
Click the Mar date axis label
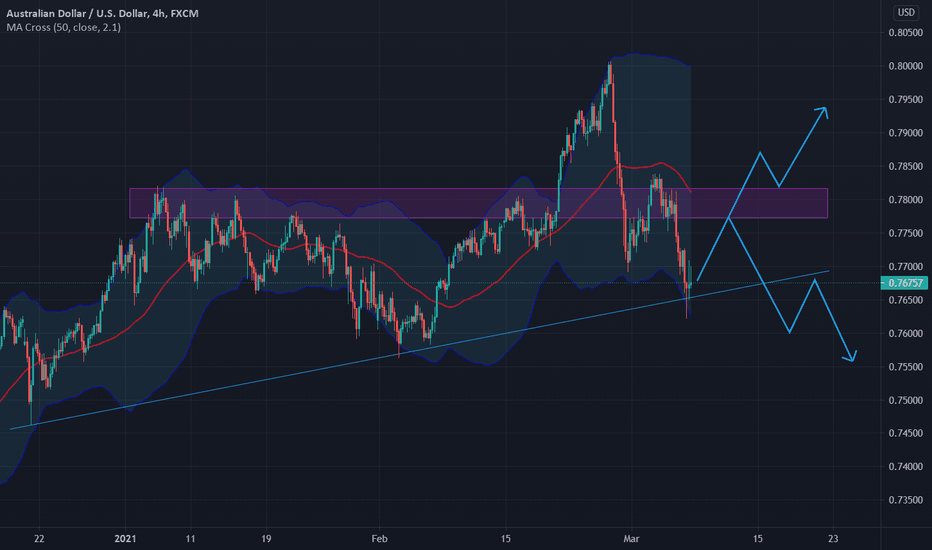(x=631, y=539)
